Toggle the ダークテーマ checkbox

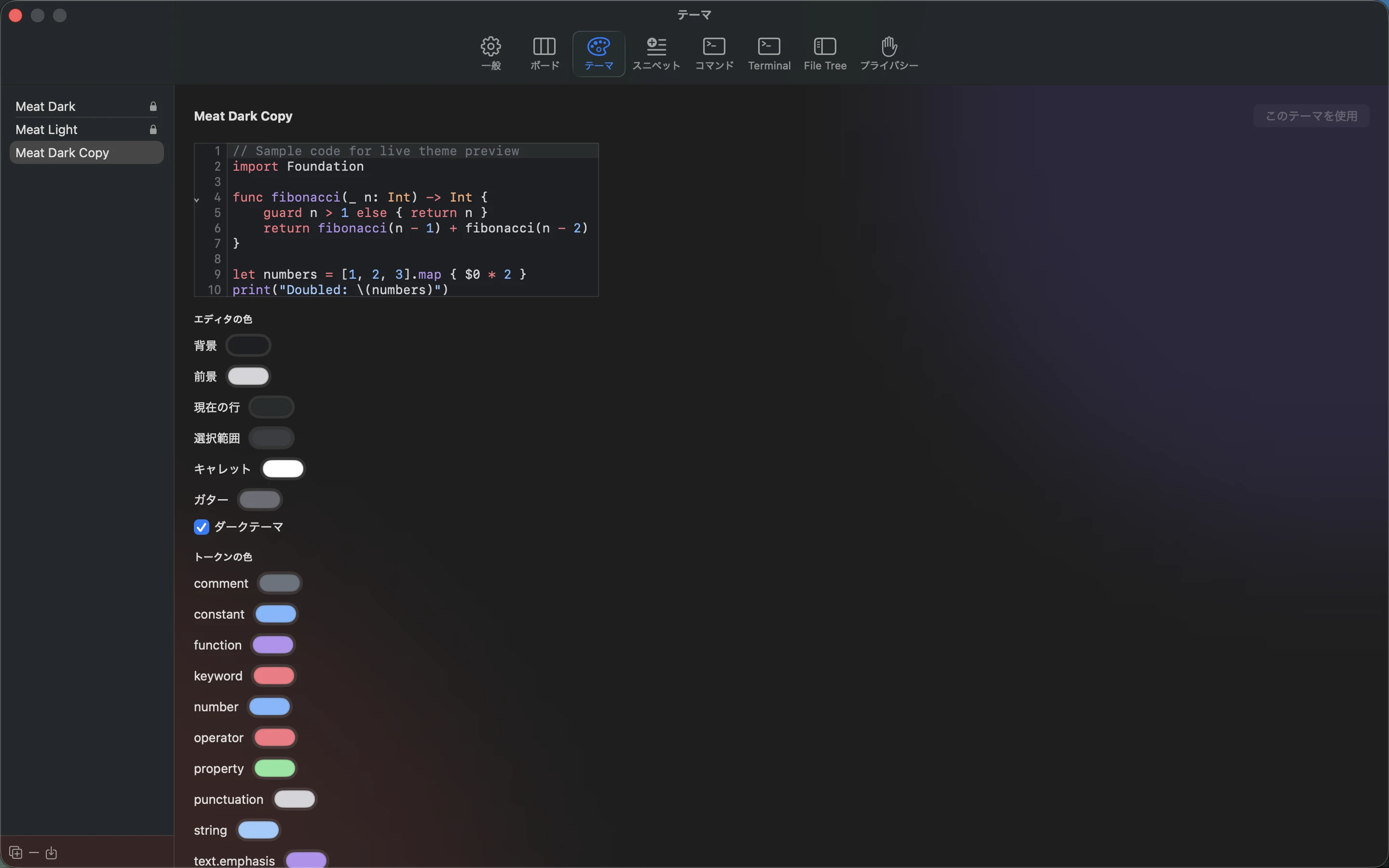click(x=202, y=527)
